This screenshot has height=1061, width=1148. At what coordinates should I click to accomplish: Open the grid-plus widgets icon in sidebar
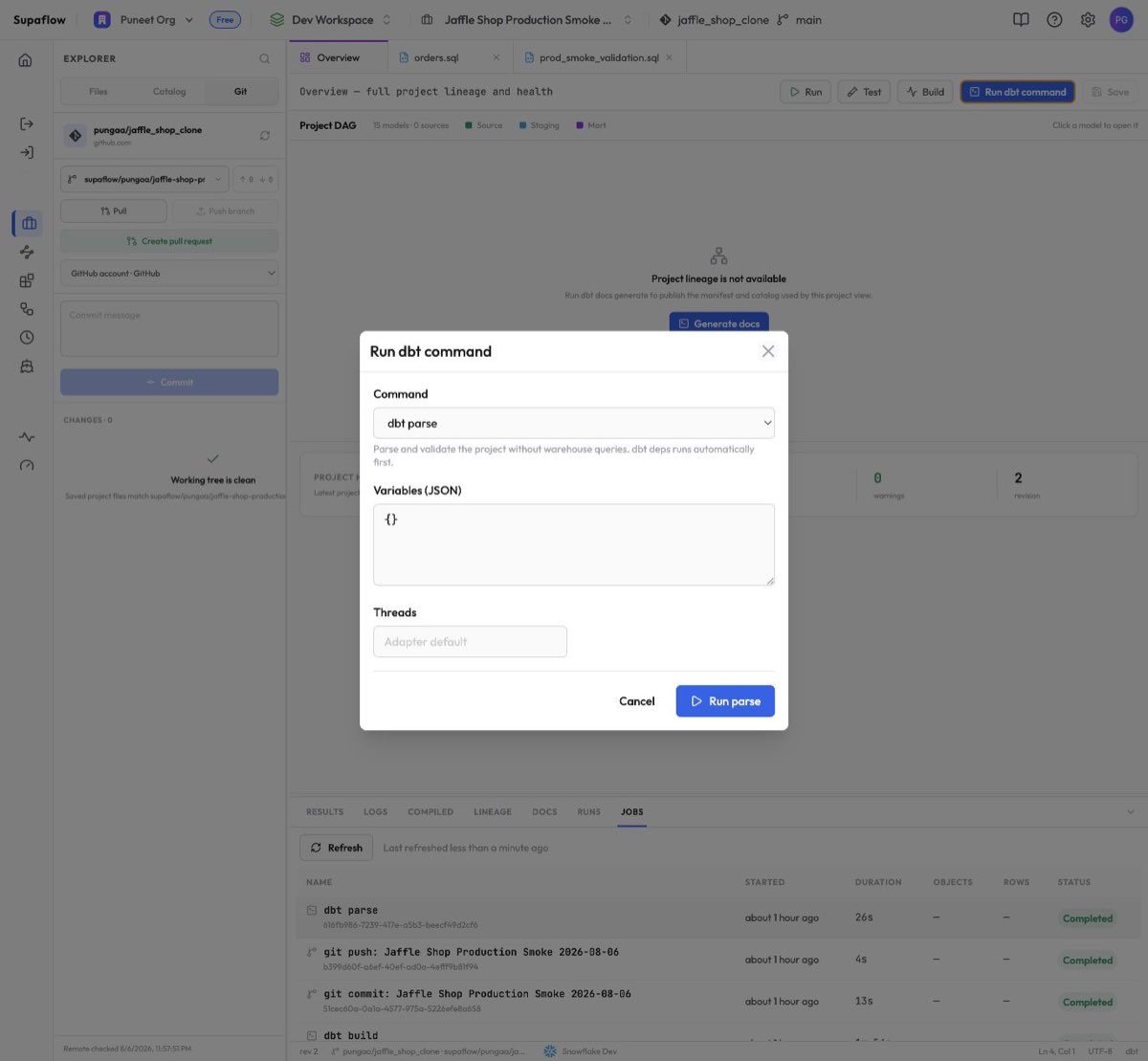point(27,280)
